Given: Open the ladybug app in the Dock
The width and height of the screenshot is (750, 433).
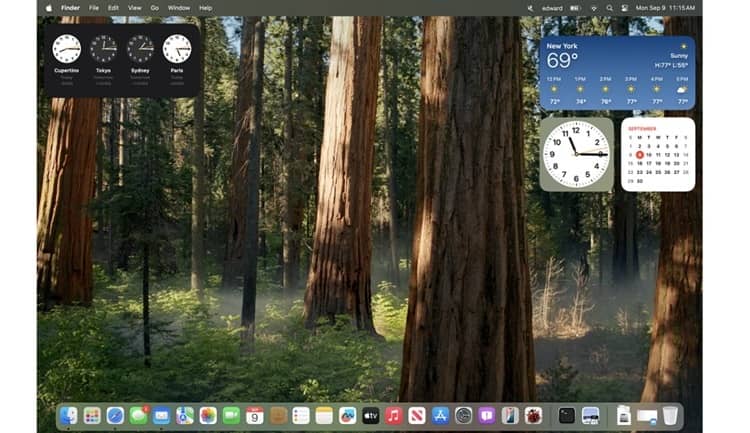Looking at the screenshot, I should point(533,416).
